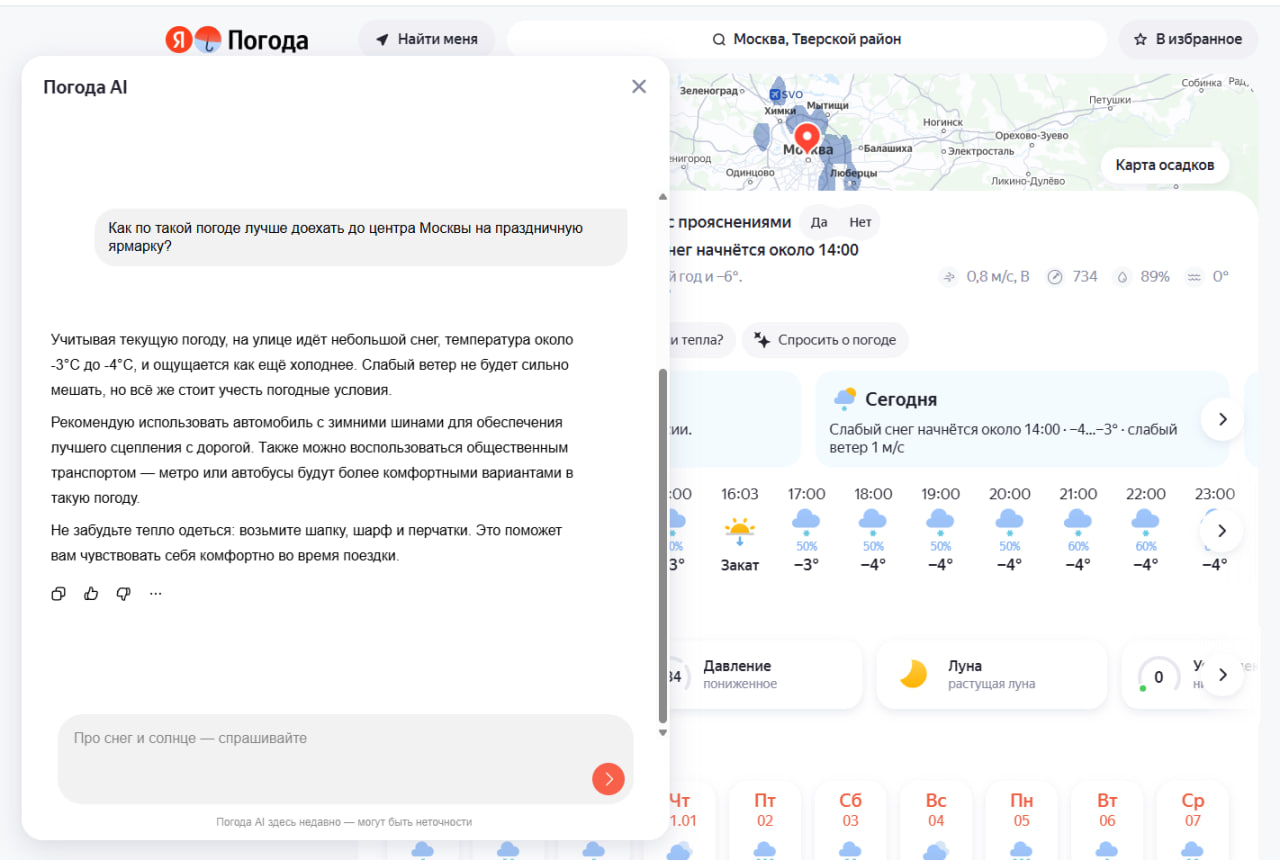Send message with the red arrow button
Screen dimensions: 1280x860
[608, 779]
